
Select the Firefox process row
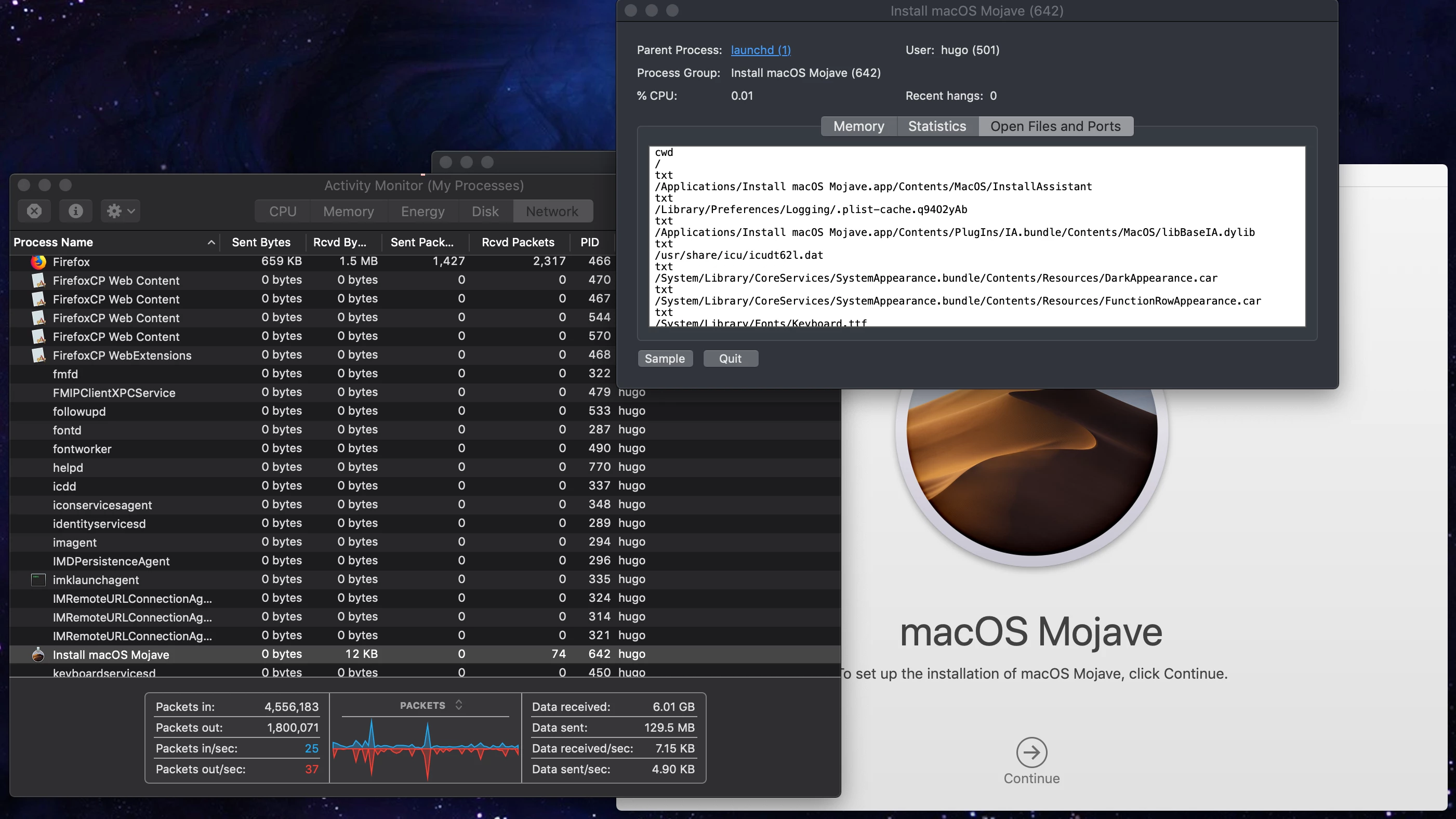pyautogui.click(x=313, y=262)
